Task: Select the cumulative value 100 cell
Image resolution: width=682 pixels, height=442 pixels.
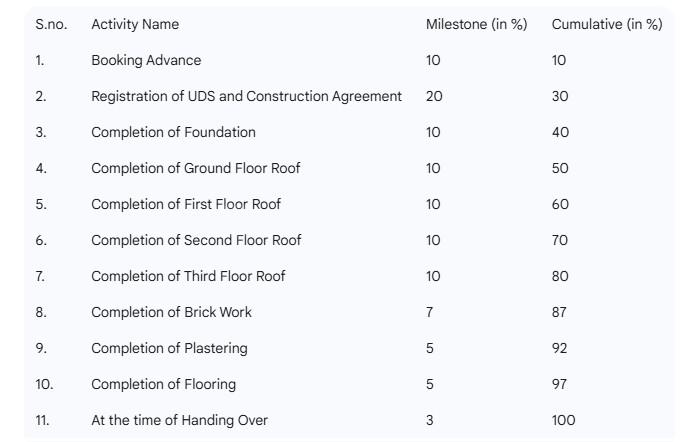Action: point(563,420)
